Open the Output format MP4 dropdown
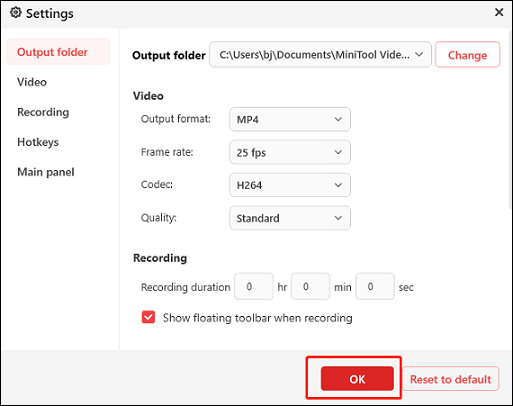Screen dimensions: 513x406 290,119
